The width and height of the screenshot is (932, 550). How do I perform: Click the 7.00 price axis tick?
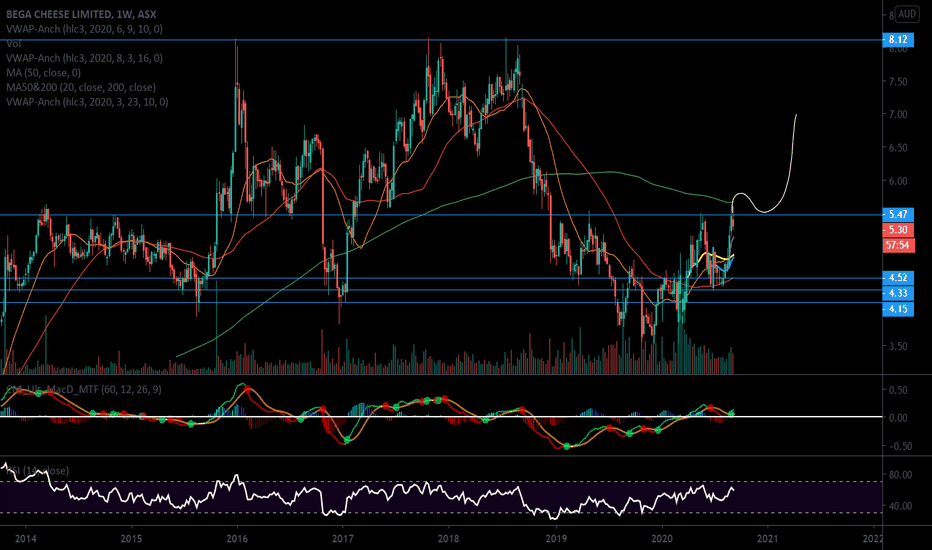(x=898, y=114)
